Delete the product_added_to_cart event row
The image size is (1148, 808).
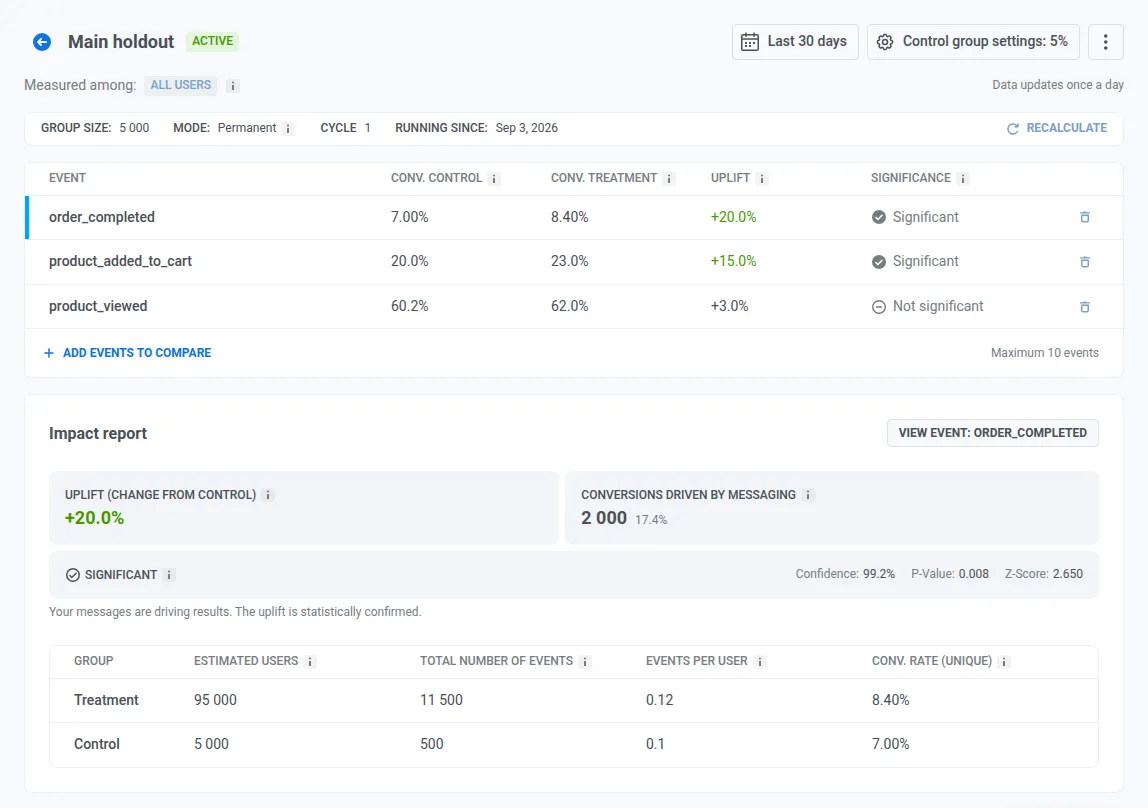point(1085,262)
